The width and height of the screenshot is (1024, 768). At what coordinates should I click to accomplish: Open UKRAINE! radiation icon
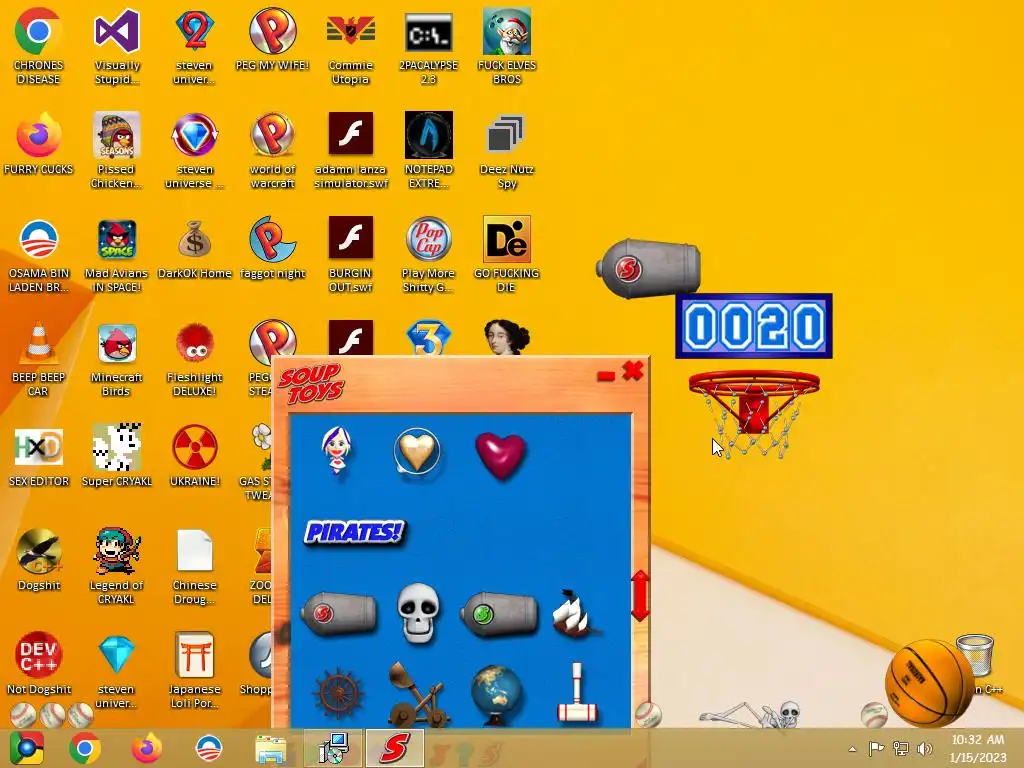click(x=195, y=456)
